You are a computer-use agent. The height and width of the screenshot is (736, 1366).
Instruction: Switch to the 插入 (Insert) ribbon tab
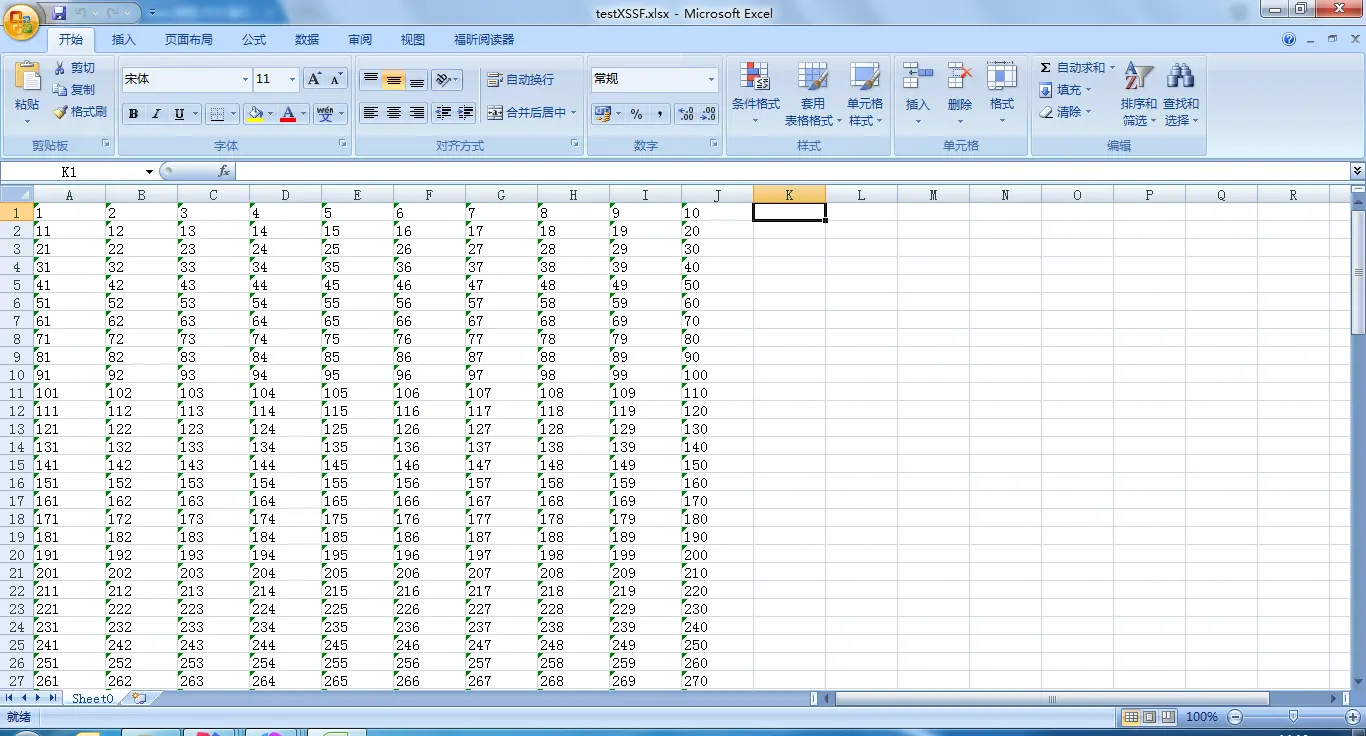point(124,40)
